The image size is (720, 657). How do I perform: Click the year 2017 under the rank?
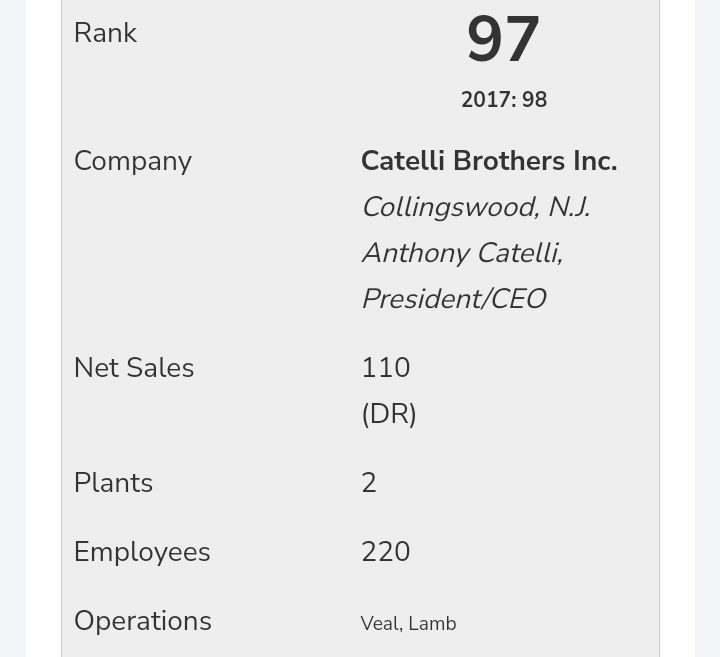486,100
